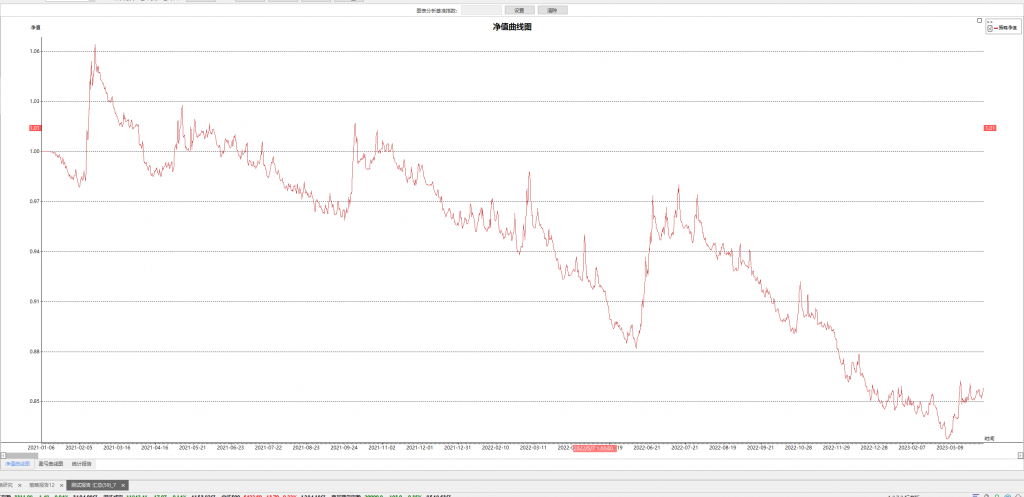Screen dimensions: 1024x497
Task: Click the chart scrollbar's left arrow
Action: click(x=3, y=455)
